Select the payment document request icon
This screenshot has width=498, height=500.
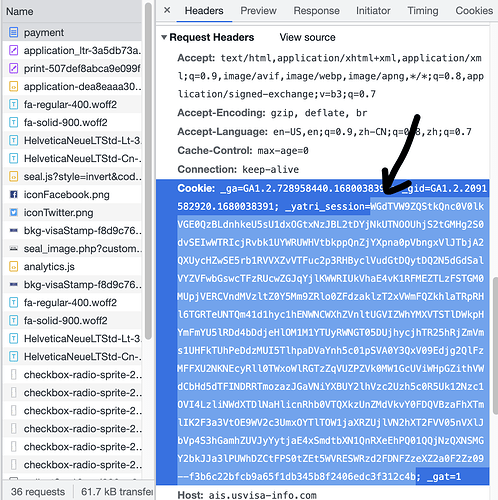click(13, 32)
